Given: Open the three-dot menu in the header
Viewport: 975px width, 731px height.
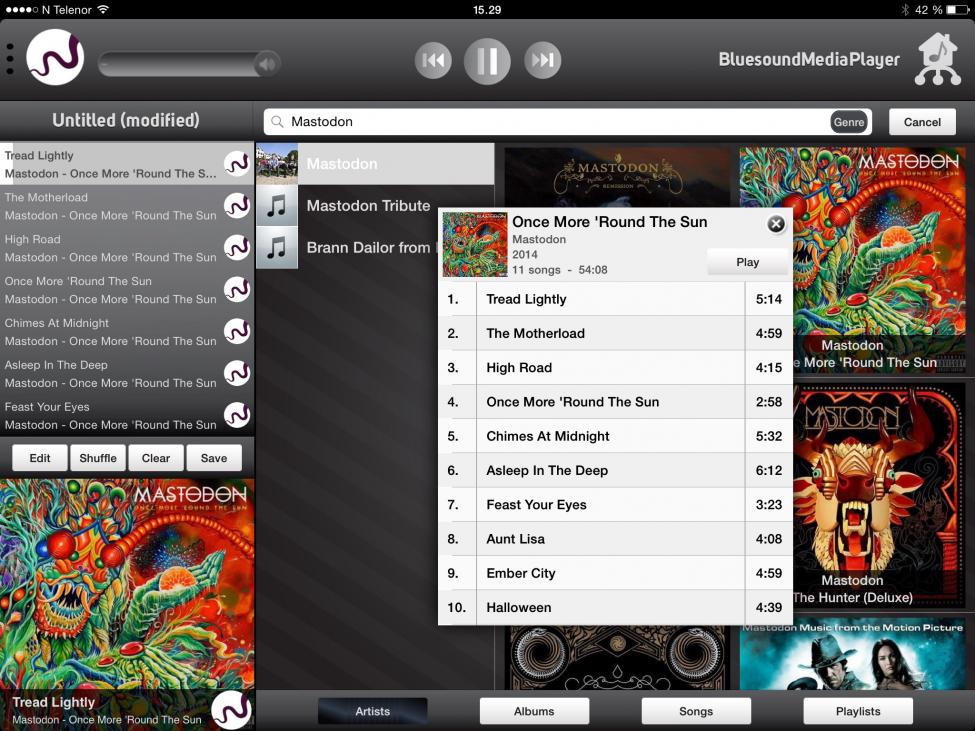Looking at the screenshot, I should click(x=10, y=60).
